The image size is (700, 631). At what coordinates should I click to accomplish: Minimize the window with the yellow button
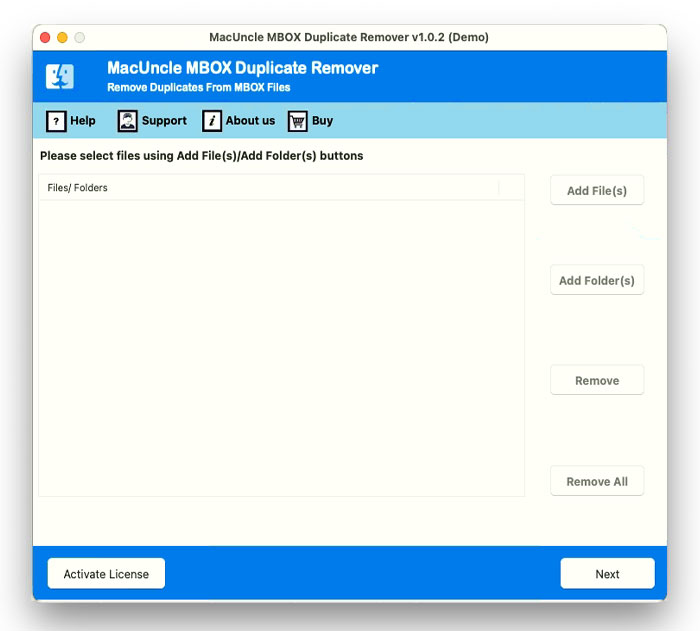[x=62, y=37]
